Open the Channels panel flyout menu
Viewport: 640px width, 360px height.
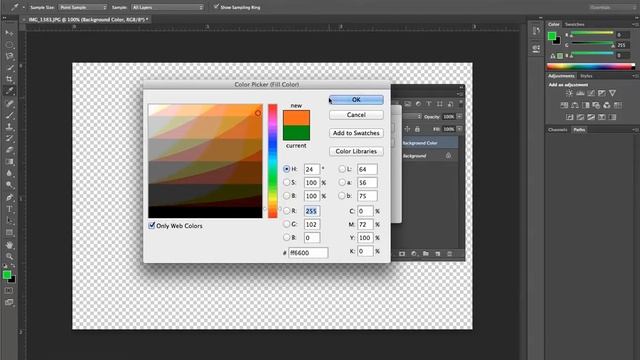point(635,130)
